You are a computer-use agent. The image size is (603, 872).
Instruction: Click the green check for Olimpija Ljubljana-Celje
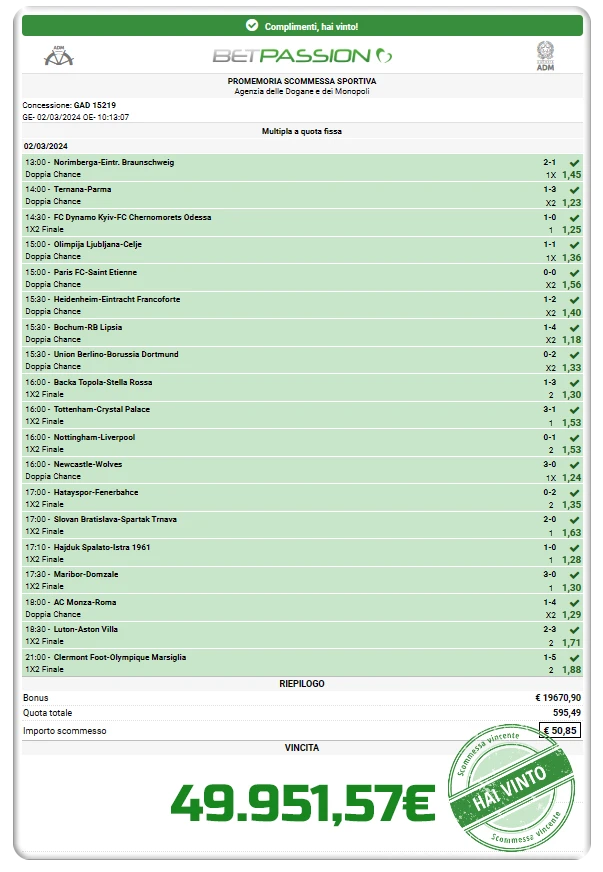coord(575,245)
